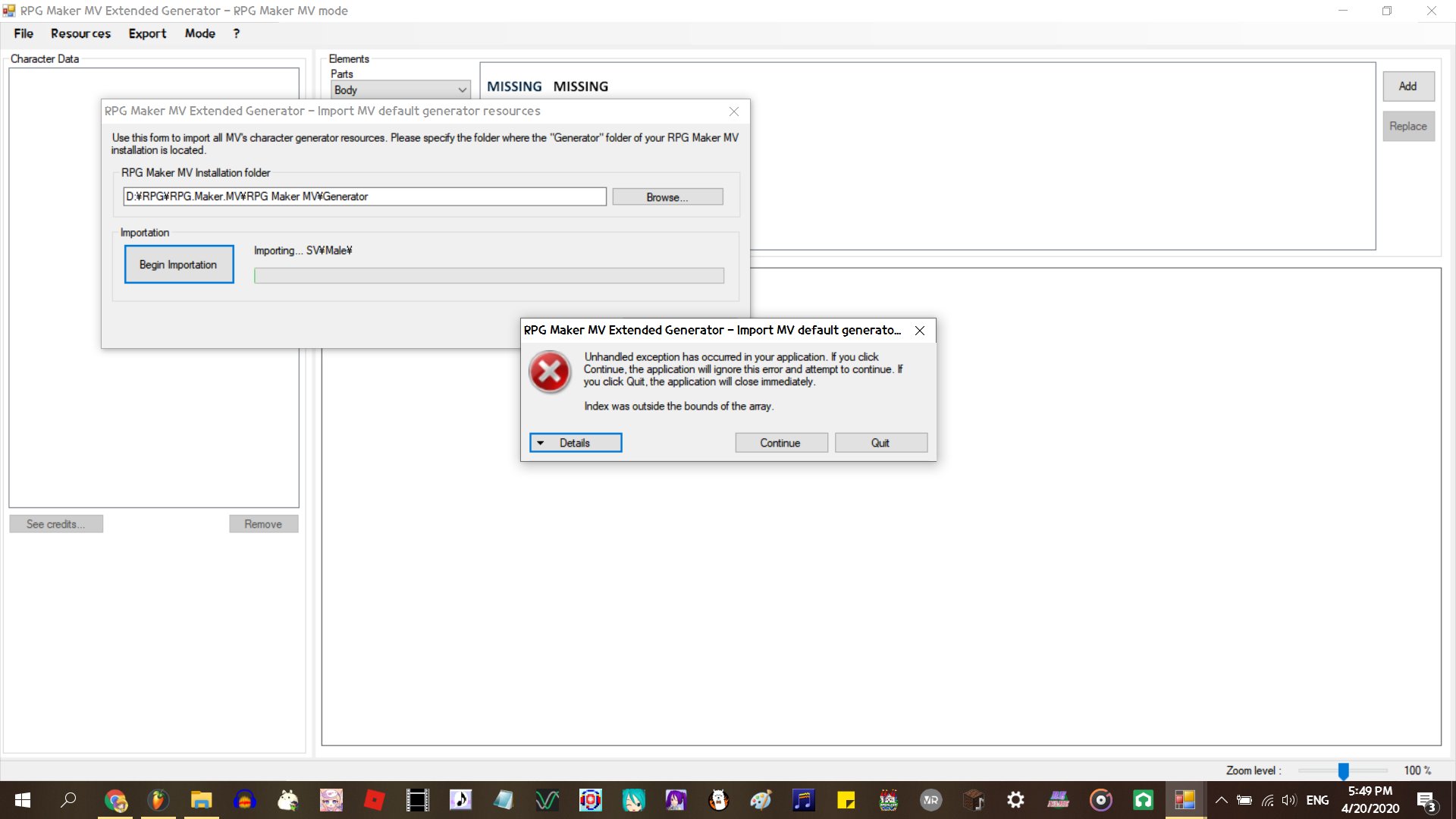This screenshot has width=1456, height=819.
Task: Click error message 'Index was outside the bounds'
Action: (x=679, y=406)
